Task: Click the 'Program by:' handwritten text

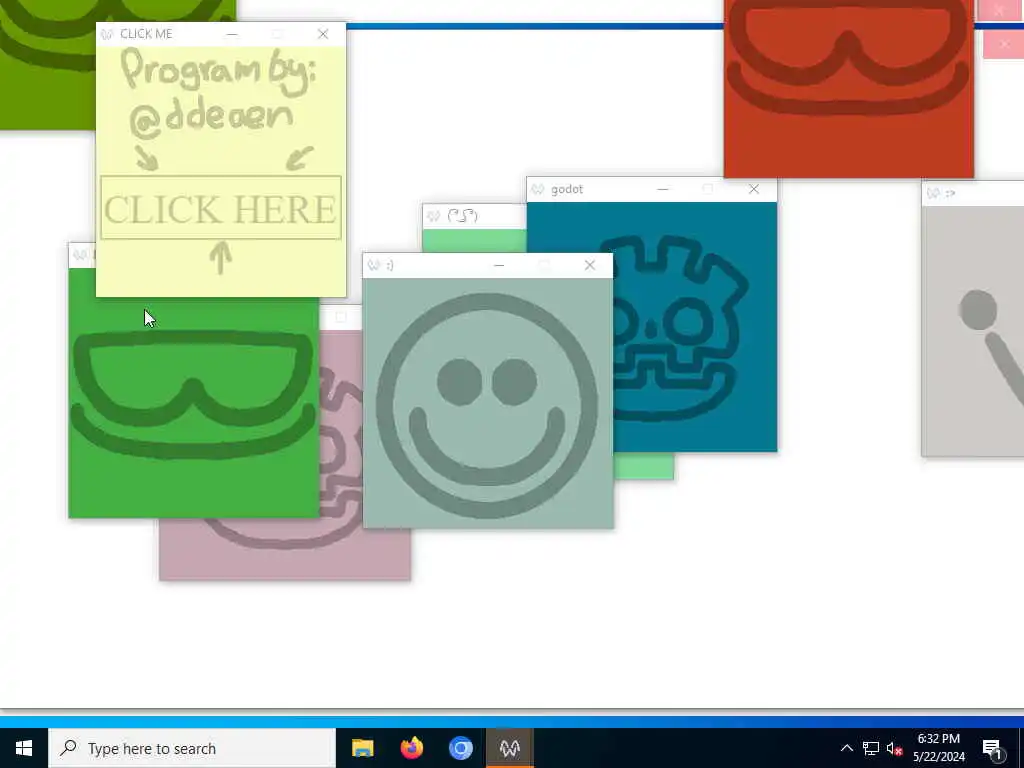Action: [219, 73]
